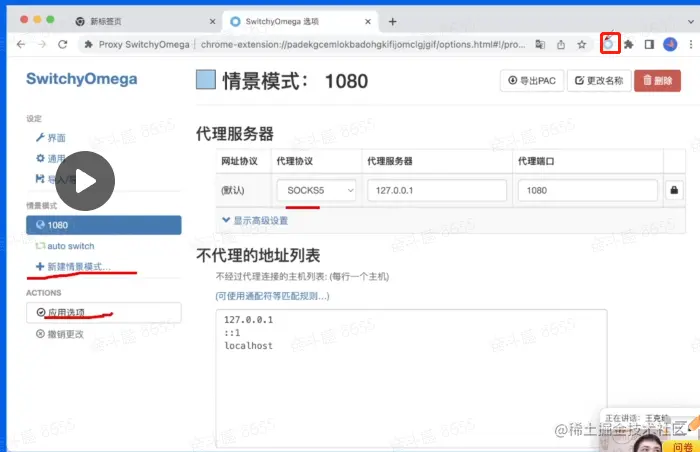This screenshot has height=452, width=700.
Task: Click 更改名称 rename button
Action: [599, 80]
